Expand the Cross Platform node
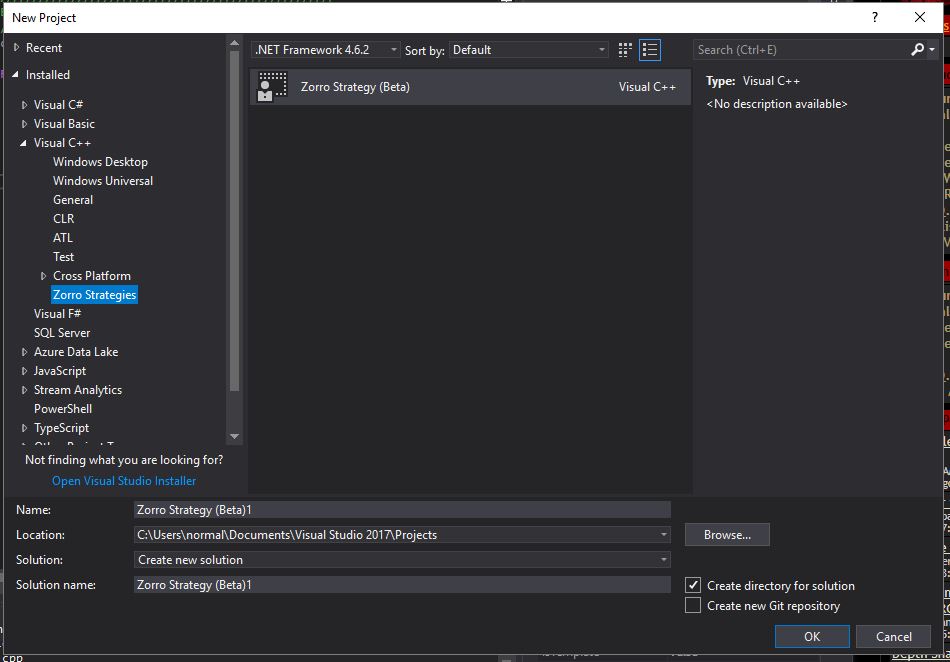The height and width of the screenshot is (662, 950). (x=44, y=276)
